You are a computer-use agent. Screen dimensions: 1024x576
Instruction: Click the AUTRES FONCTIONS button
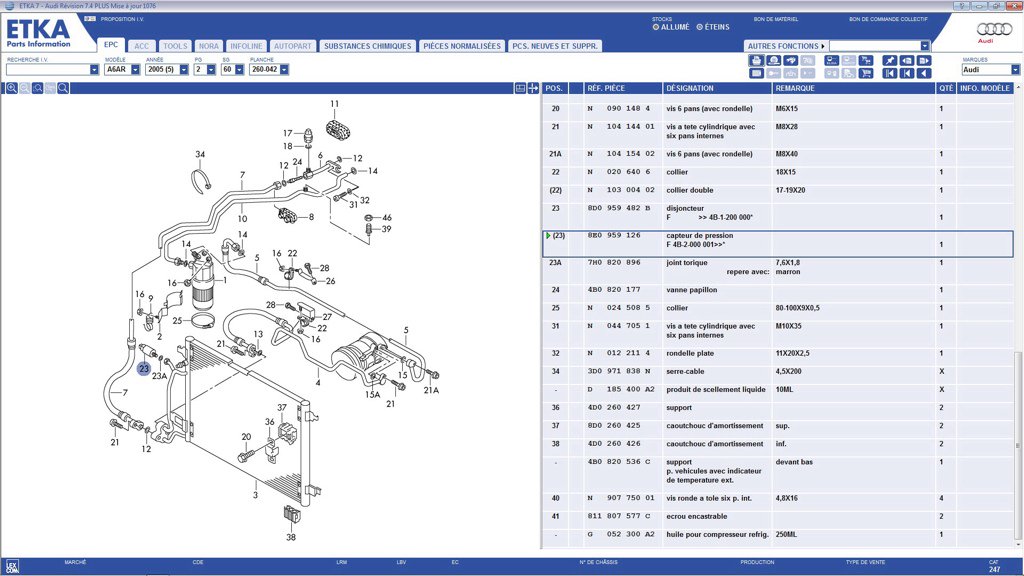[x=786, y=46]
